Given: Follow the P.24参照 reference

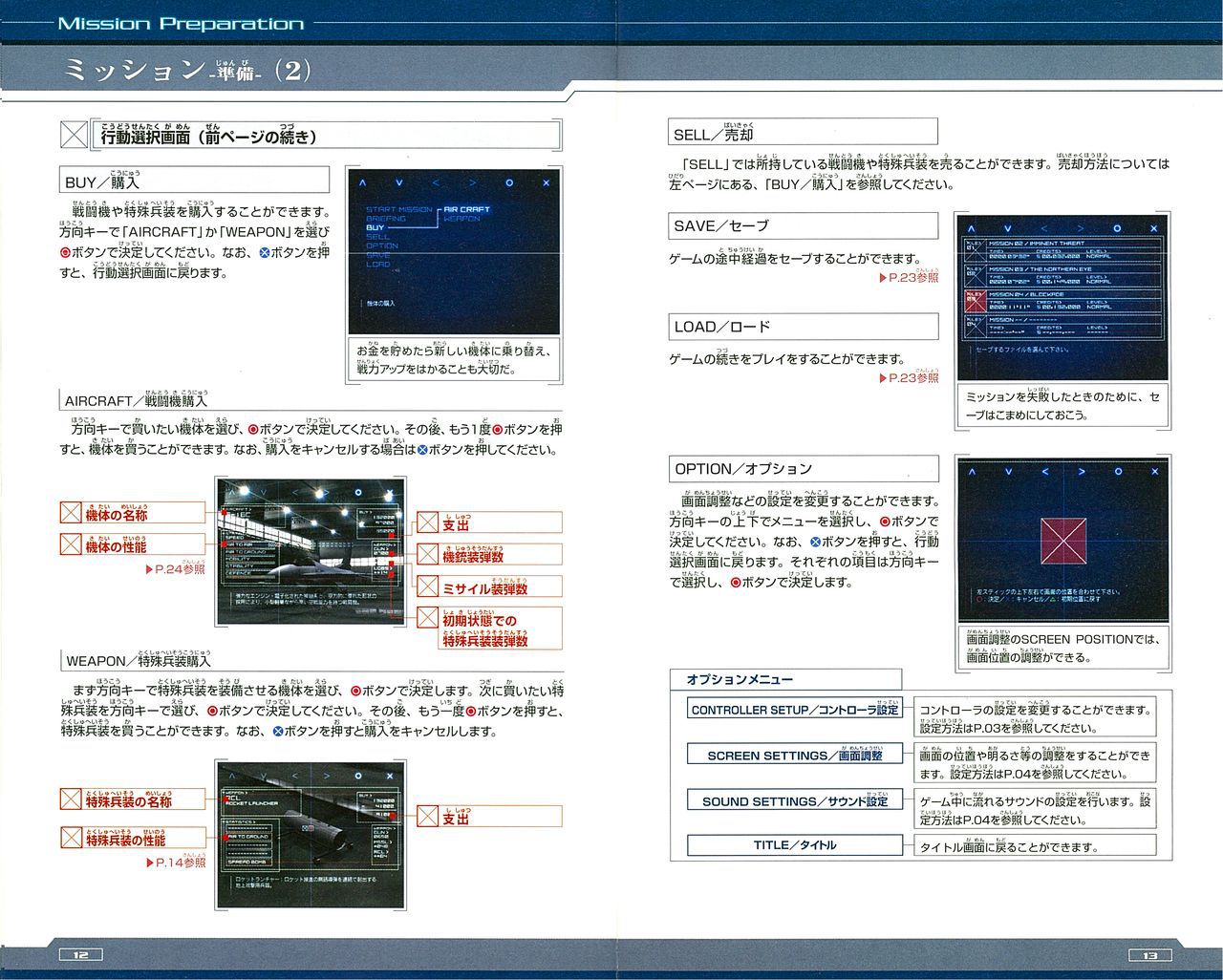Looking at the screenshot, I should (175, 569).
